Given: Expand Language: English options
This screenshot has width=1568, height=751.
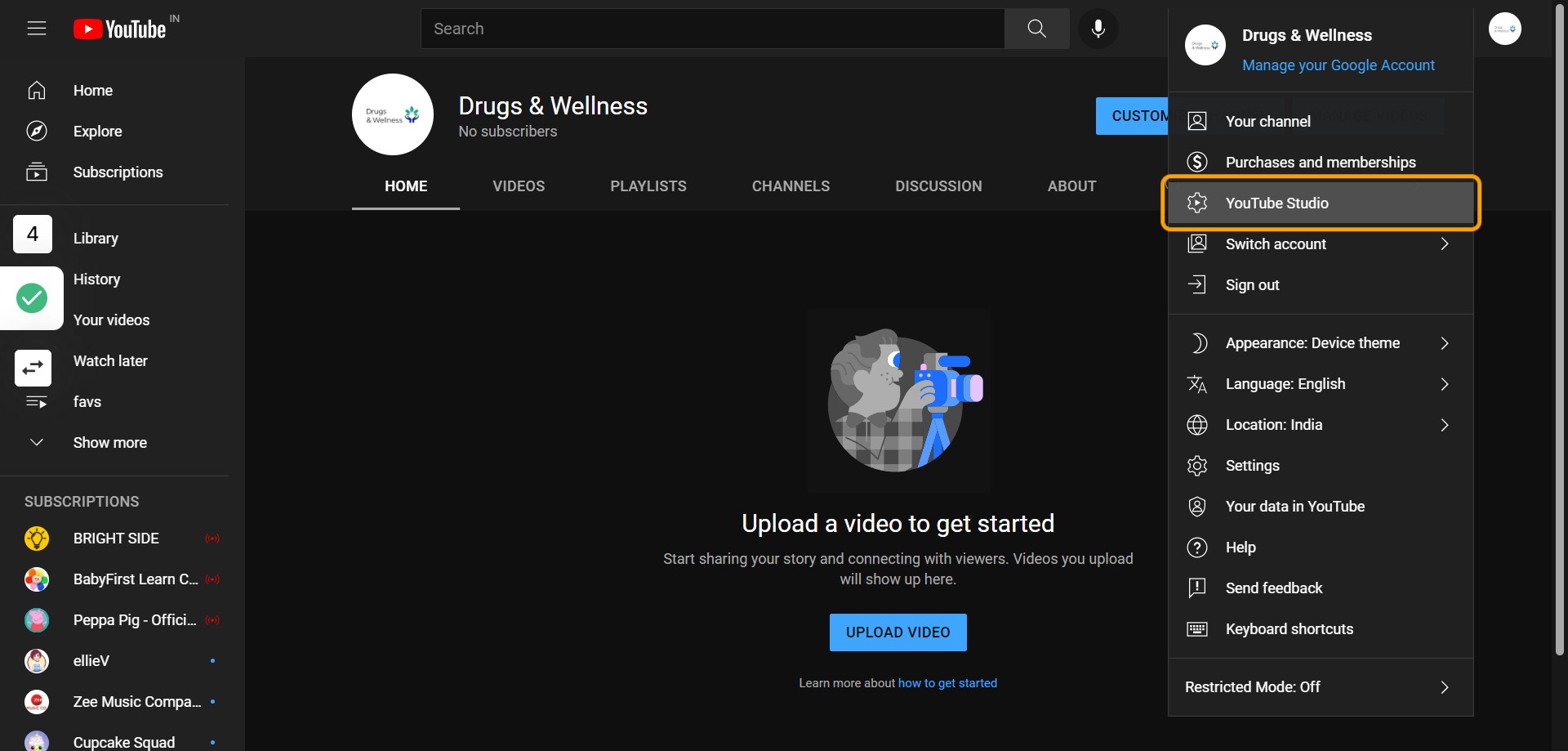Looking at the screenshot, I should [1321, 384].
